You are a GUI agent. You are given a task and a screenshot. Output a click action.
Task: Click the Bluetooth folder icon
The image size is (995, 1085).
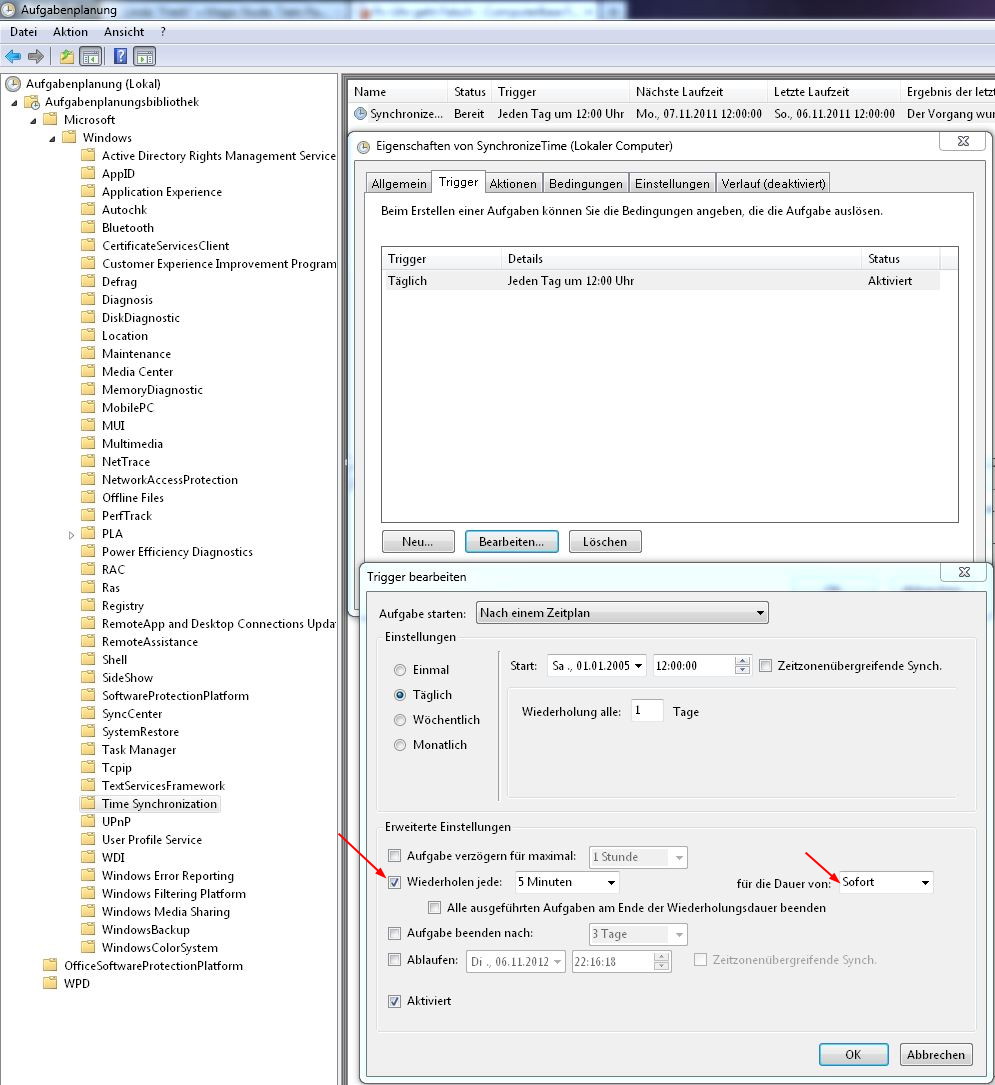click(x=88, y=227)
